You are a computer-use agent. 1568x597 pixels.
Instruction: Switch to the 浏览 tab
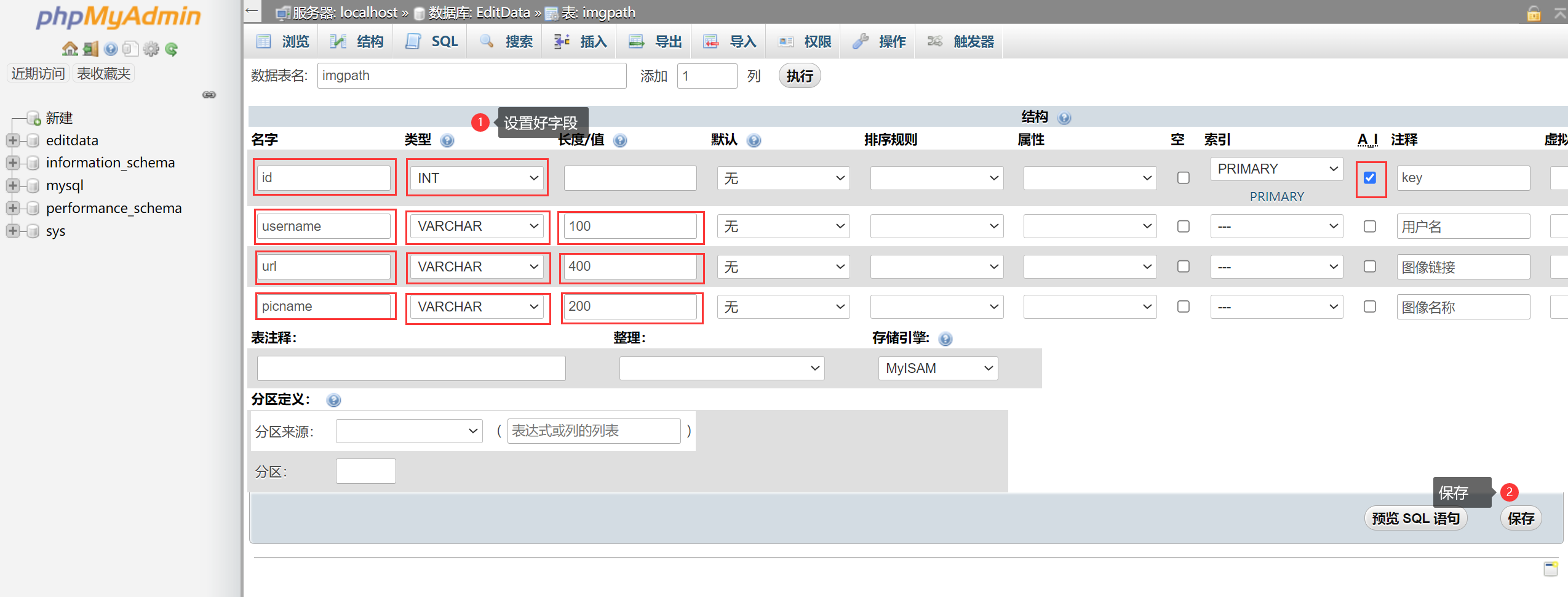(282, 41)
